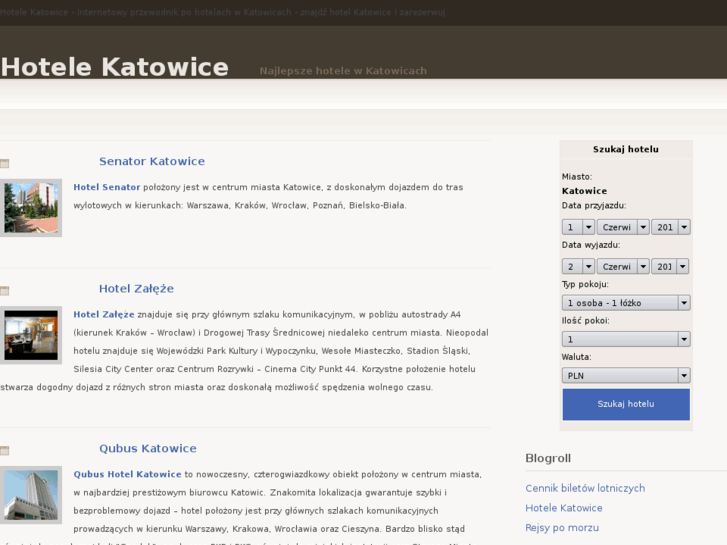
Task: Open departure day dropdown showing 2
Action: [x=578, y=267]
